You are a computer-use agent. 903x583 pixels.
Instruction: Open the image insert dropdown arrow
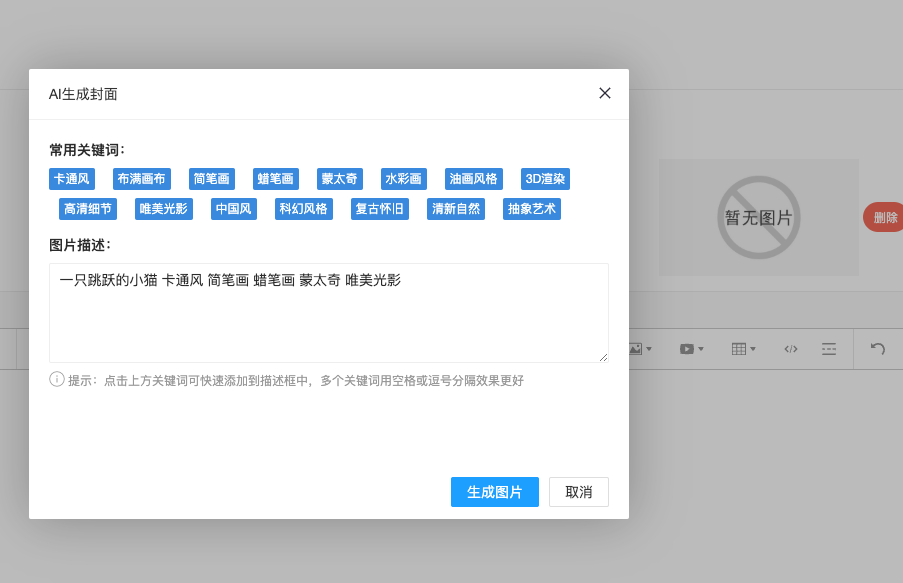[650, 349]
